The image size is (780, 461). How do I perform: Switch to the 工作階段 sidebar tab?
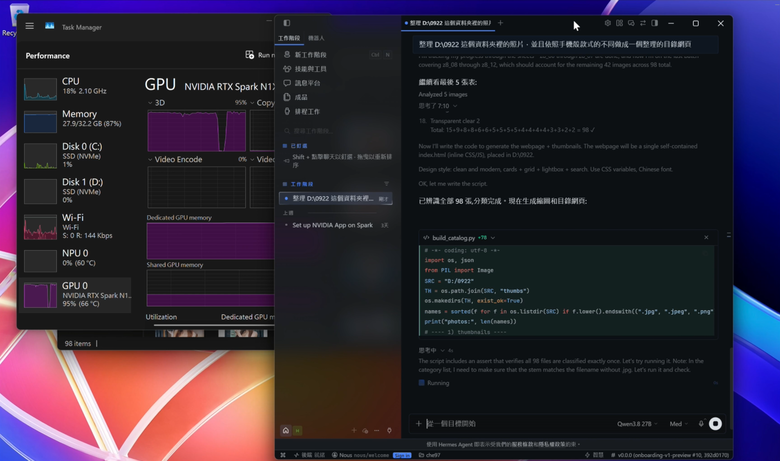coord(289,38)
